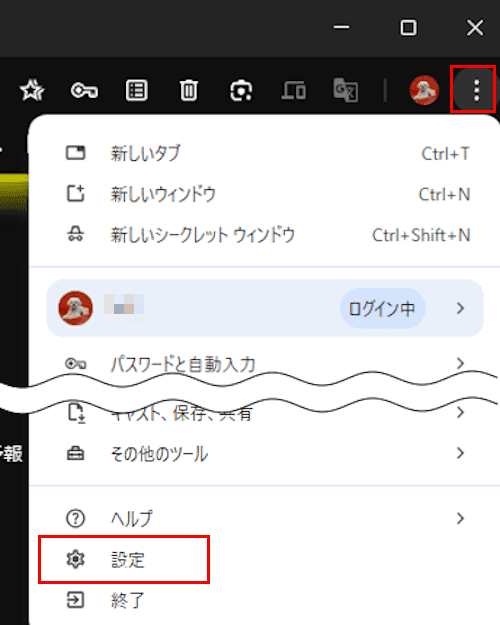Click the devices extension icon
Image resolution: width=500 pixels, height=625 pixels.
pyautogui.click(x=294, y=90)
